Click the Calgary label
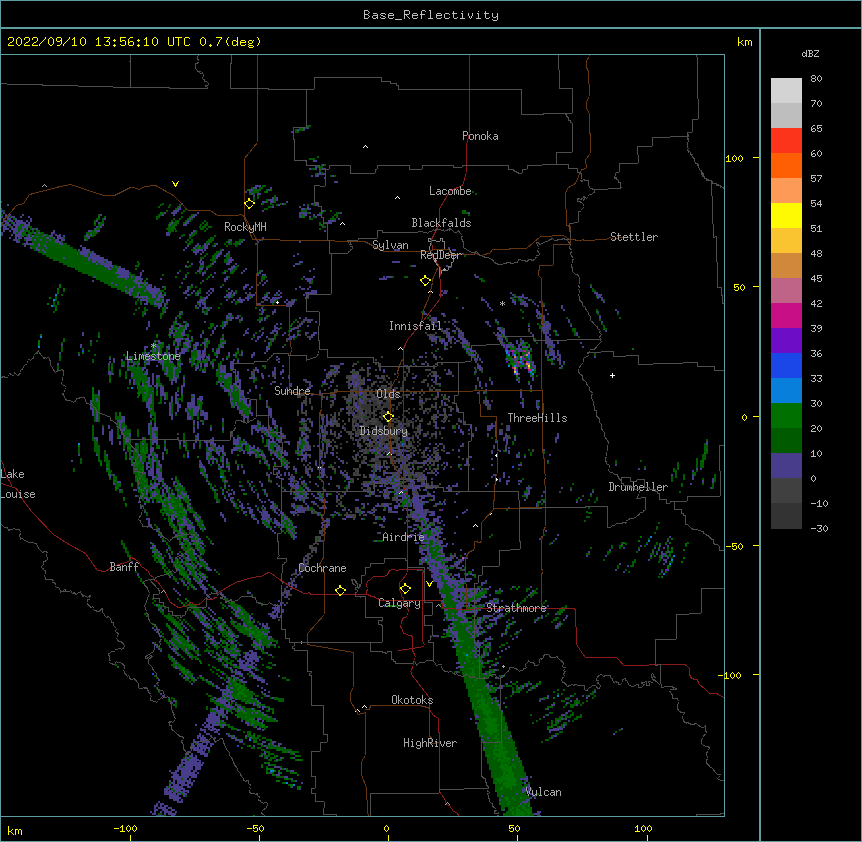Screen dimensions: 862x842 click(x=399, y=603)
